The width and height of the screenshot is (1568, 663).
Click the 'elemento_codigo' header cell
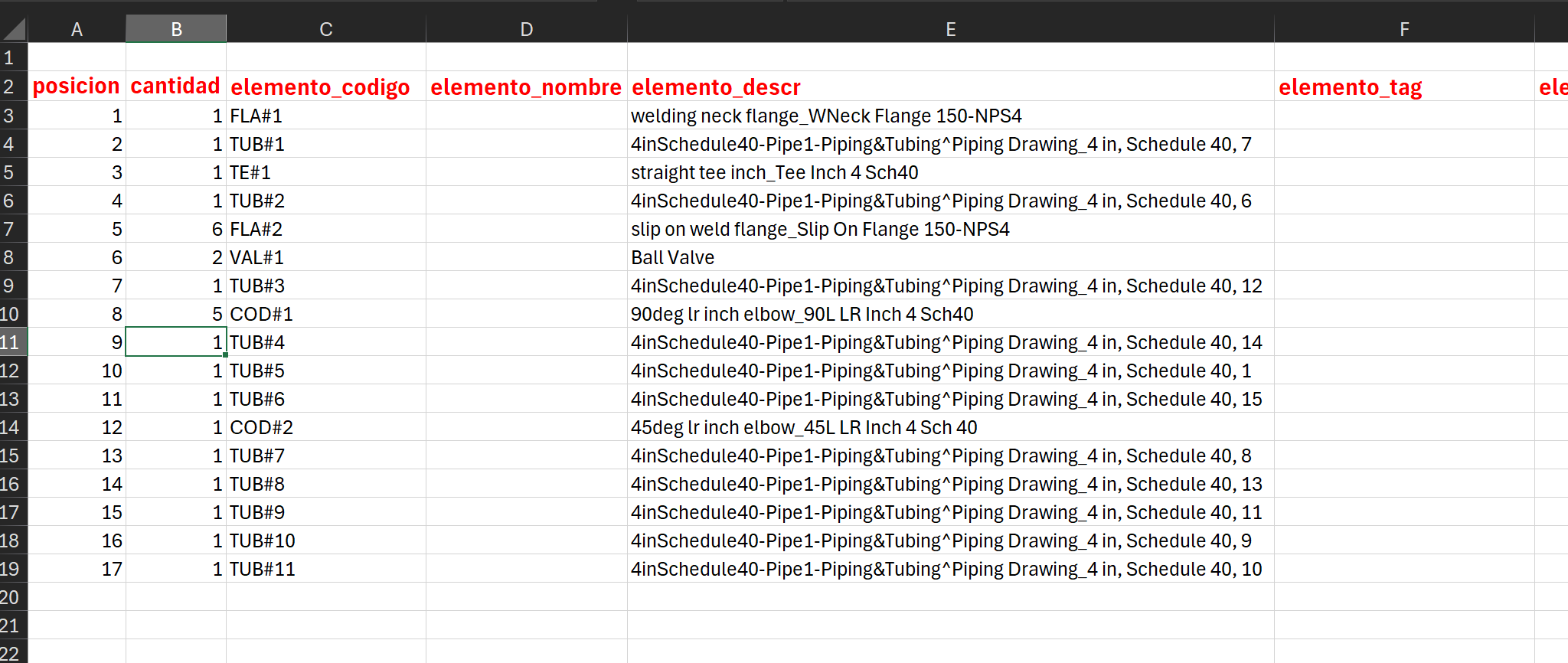click(x=325, y=87)
